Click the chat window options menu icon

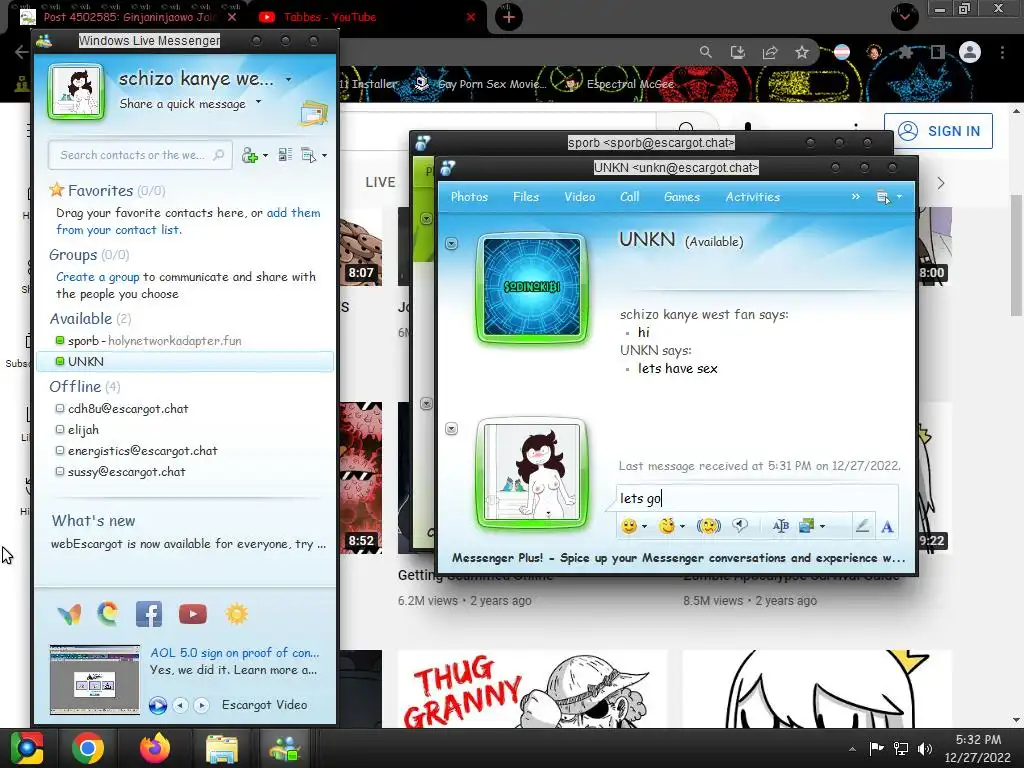883,197
